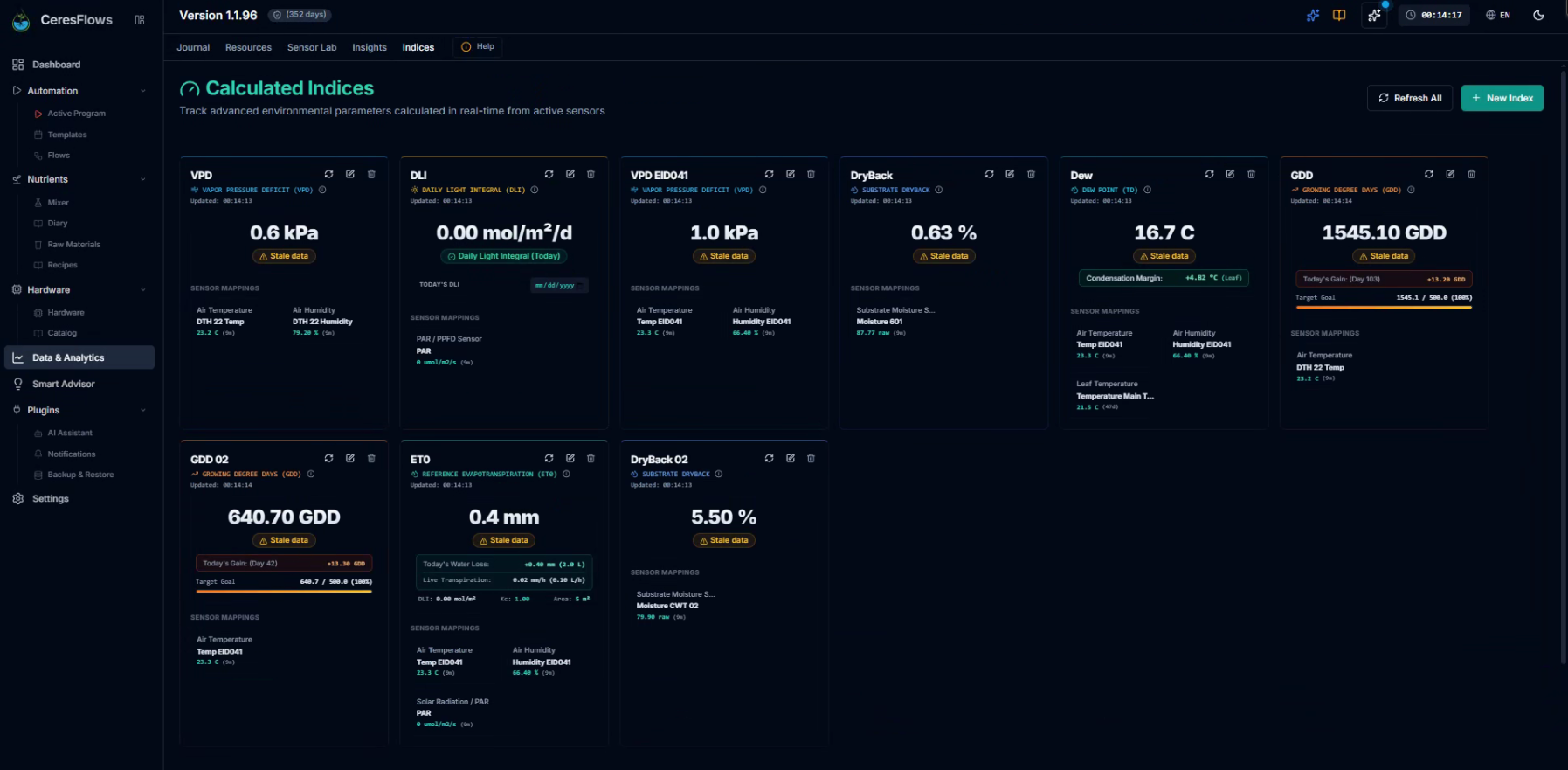Click the 00:14:17 clock display
This screenshot has width=1568, height=770.
point(1433,15)
